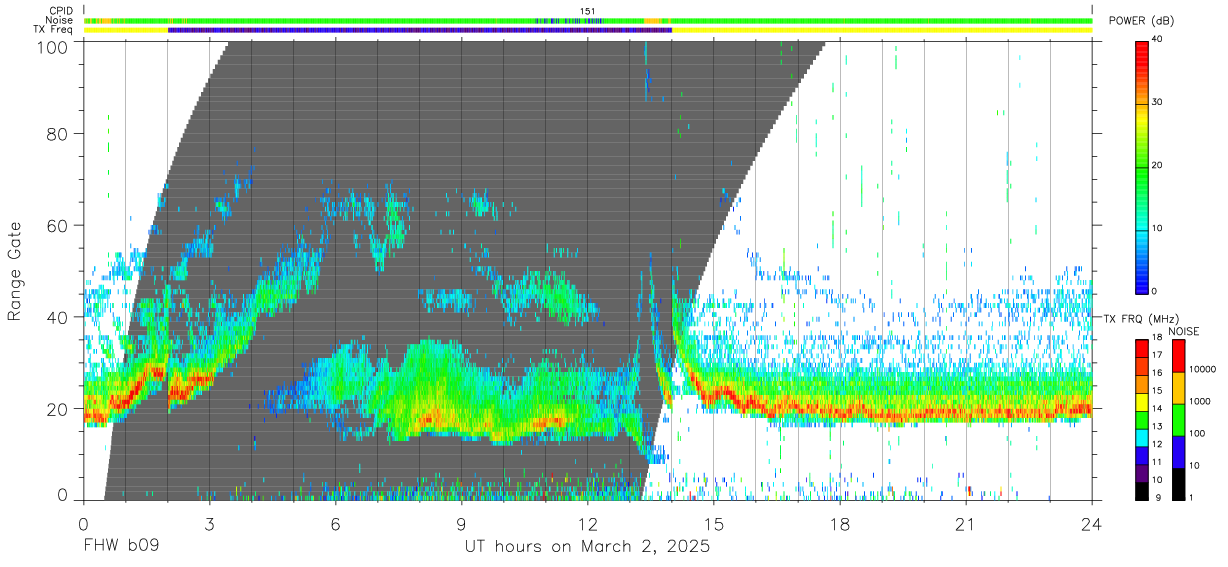The image size is (1228, 567).
Task: Click the NOISE colorbar
Action: coord(1177,418)
